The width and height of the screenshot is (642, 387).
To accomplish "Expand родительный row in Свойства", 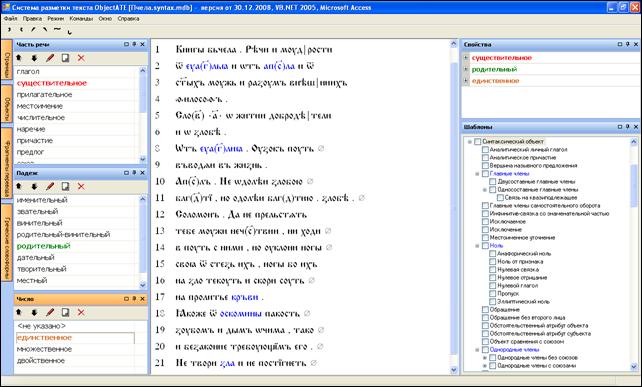I will point(466,69).
